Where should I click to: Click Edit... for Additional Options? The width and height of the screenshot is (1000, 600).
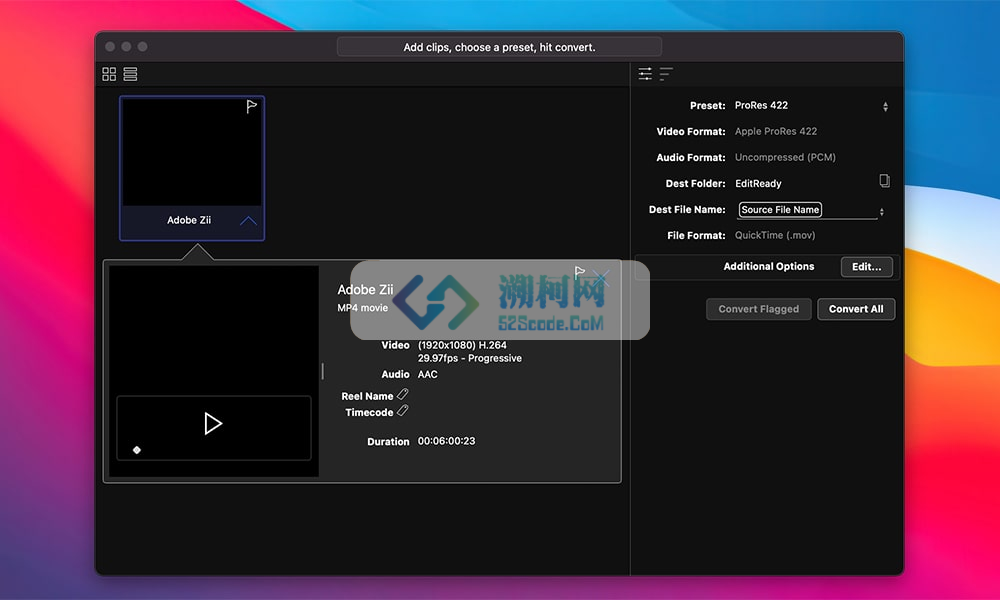tap(866, 267)
